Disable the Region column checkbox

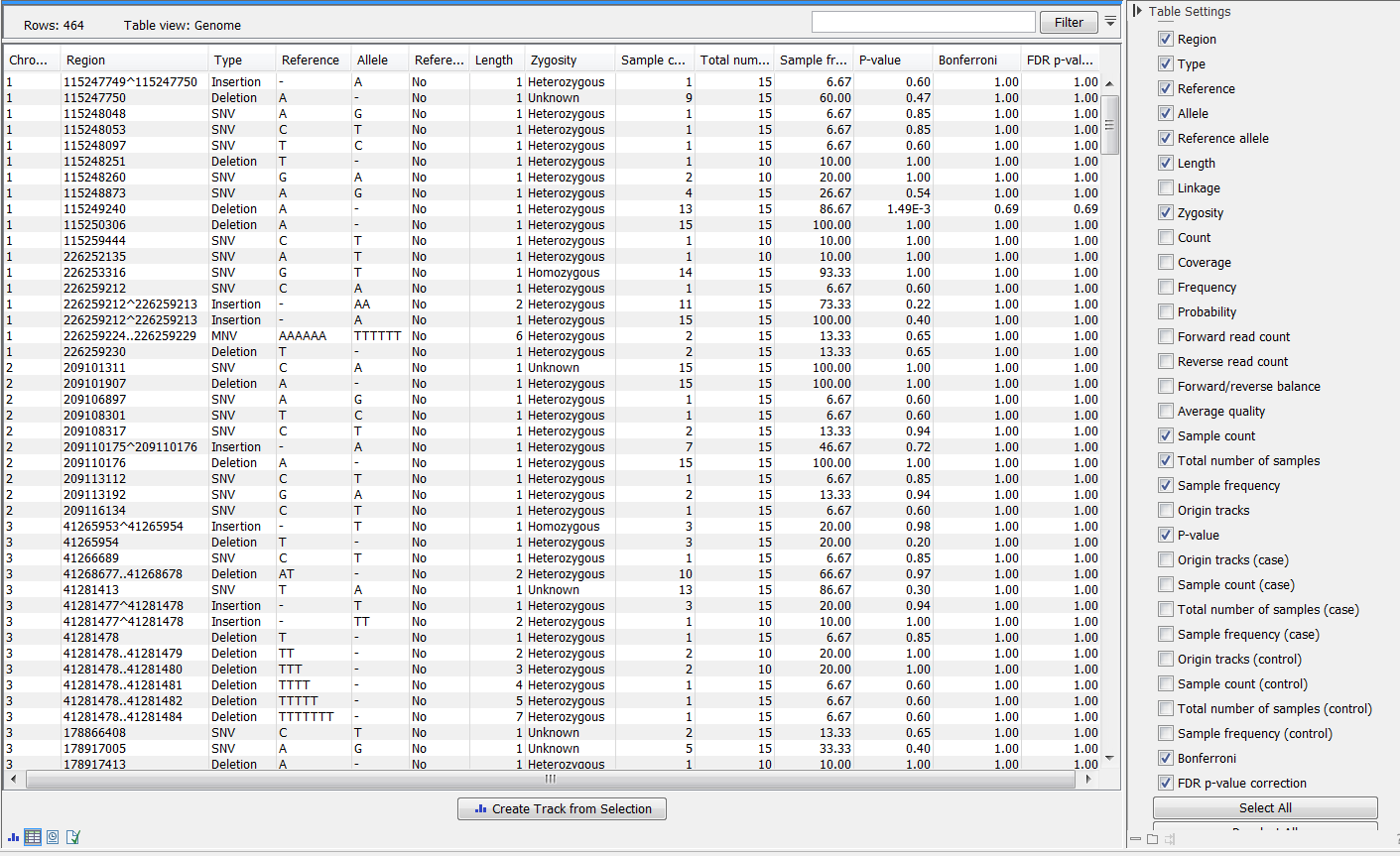click(x=1166, y=39)
